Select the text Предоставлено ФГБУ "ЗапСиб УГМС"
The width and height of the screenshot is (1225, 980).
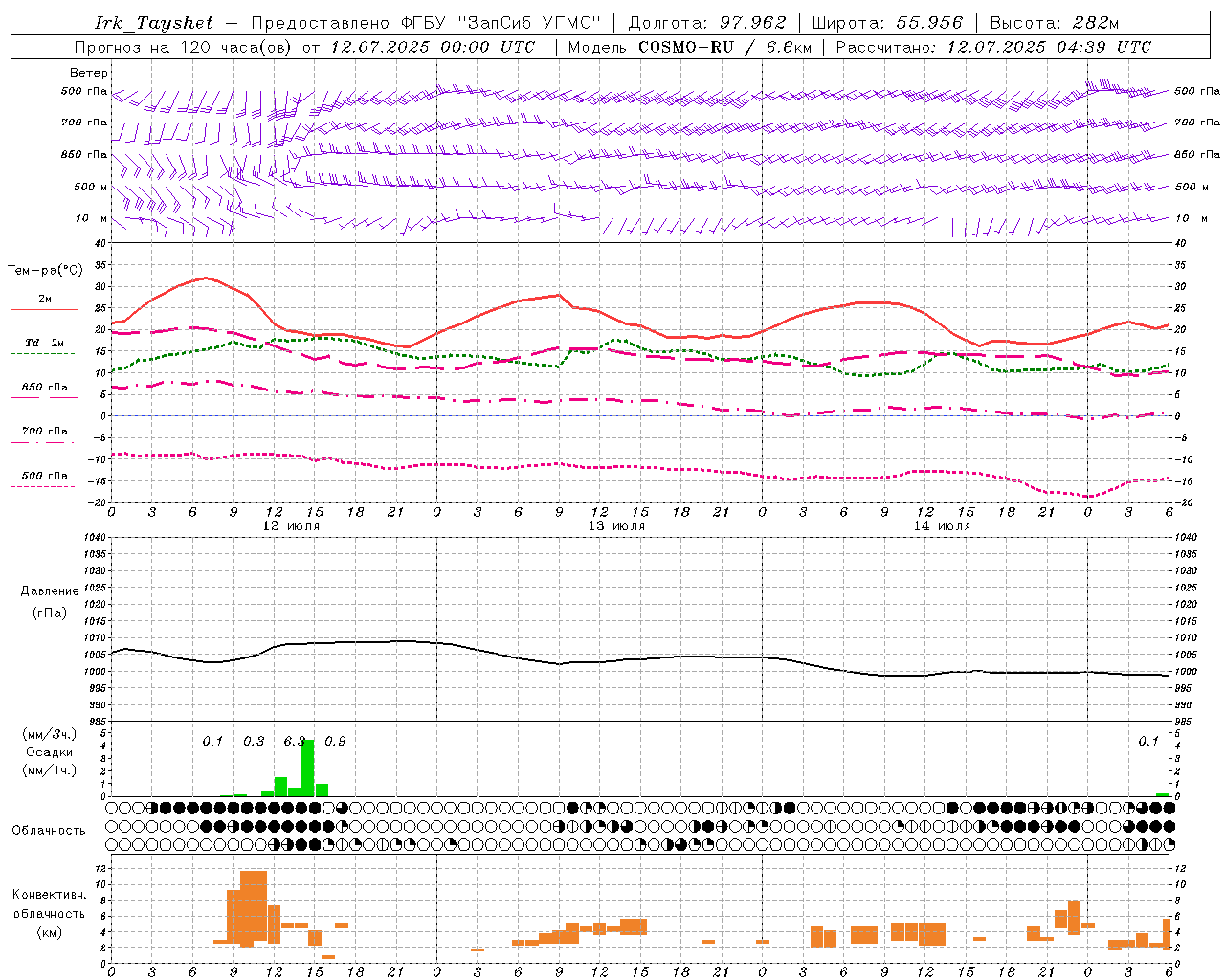tap(426, 23)
